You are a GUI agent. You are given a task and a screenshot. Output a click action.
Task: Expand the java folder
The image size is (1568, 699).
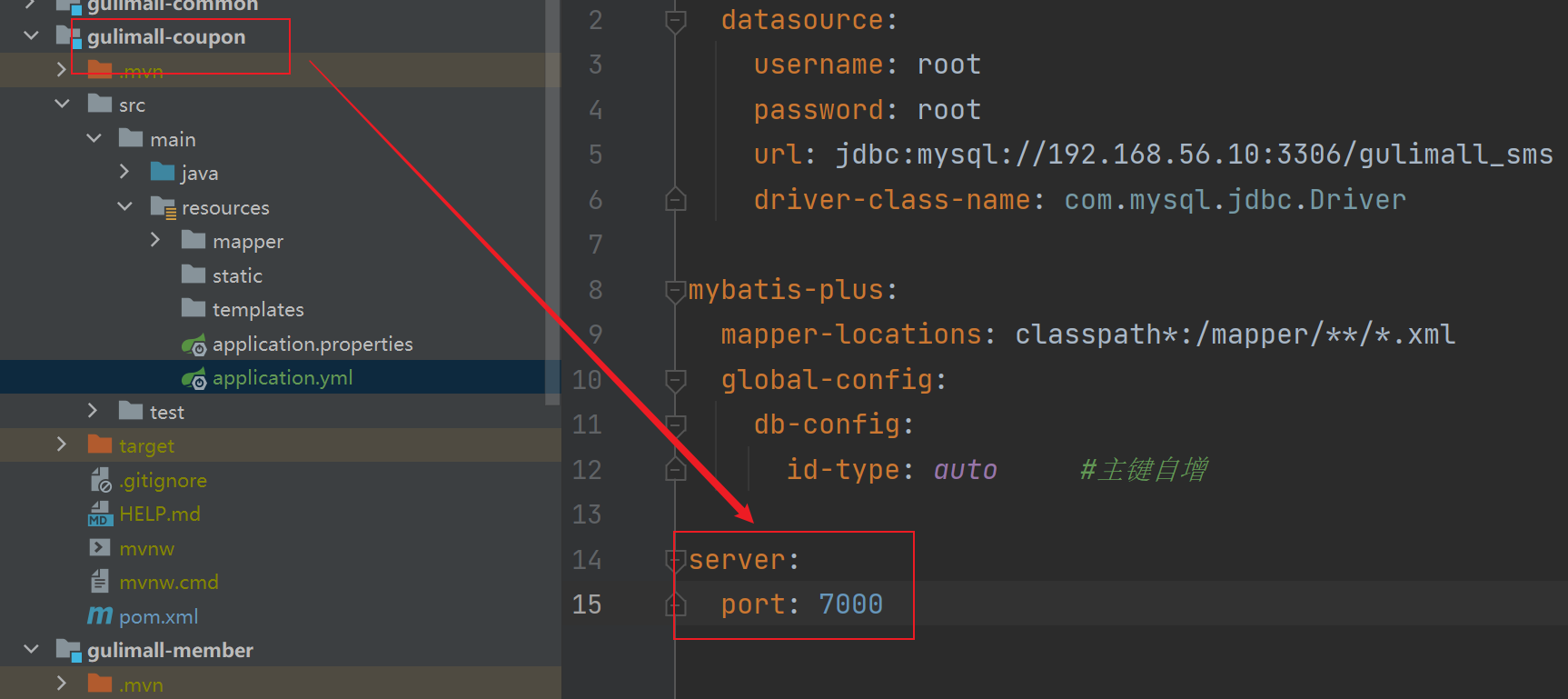(x=124, y=172)
